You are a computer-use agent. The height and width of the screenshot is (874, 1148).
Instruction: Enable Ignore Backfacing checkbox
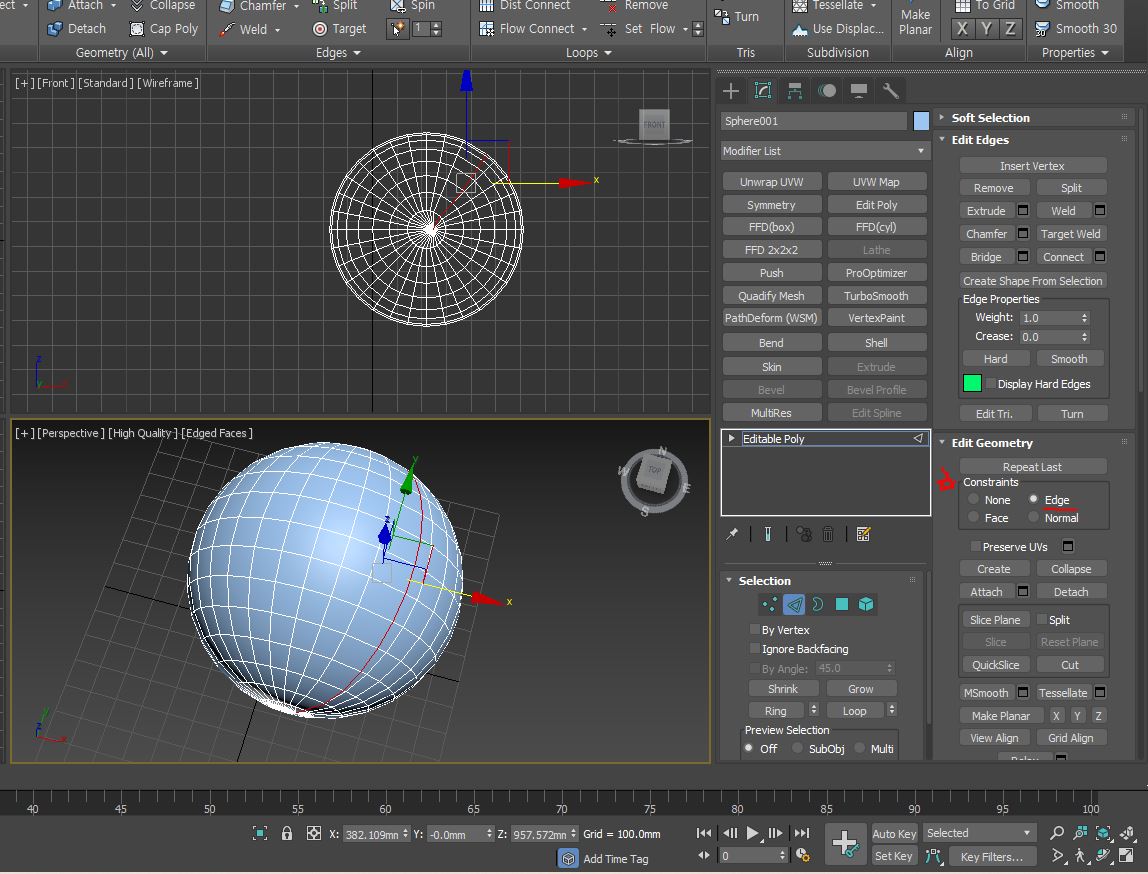point(755,649)
